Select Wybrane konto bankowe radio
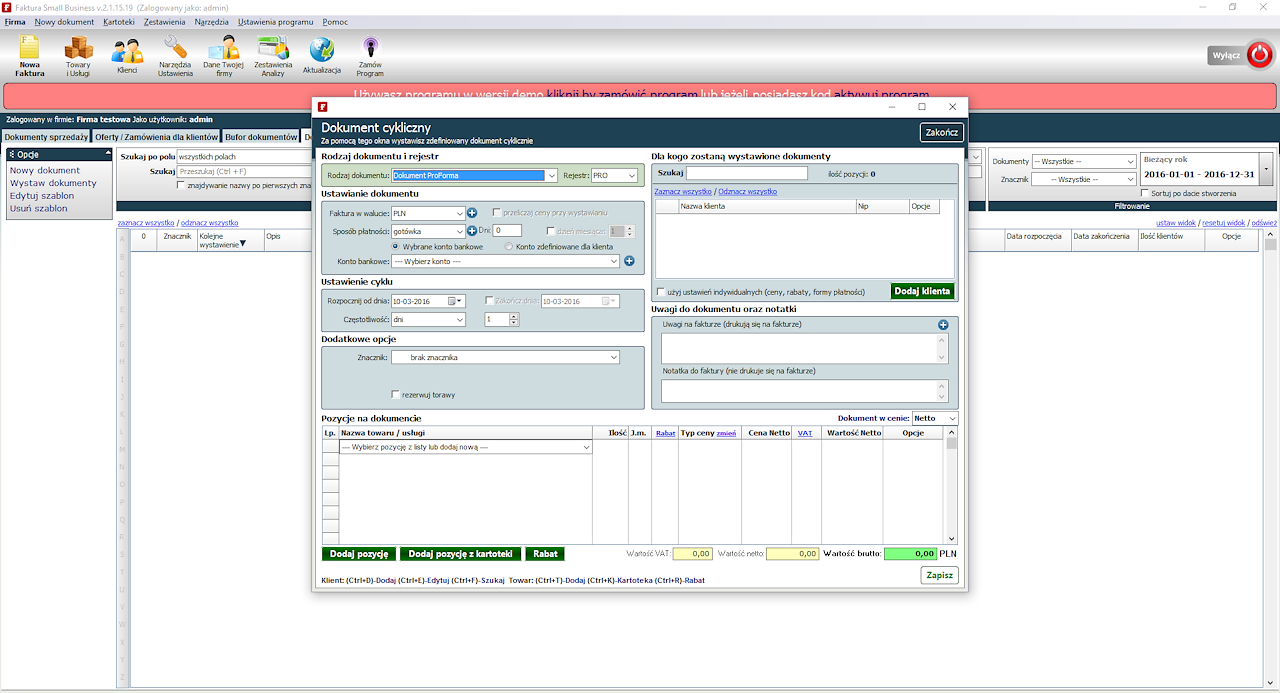 (396, 246)
